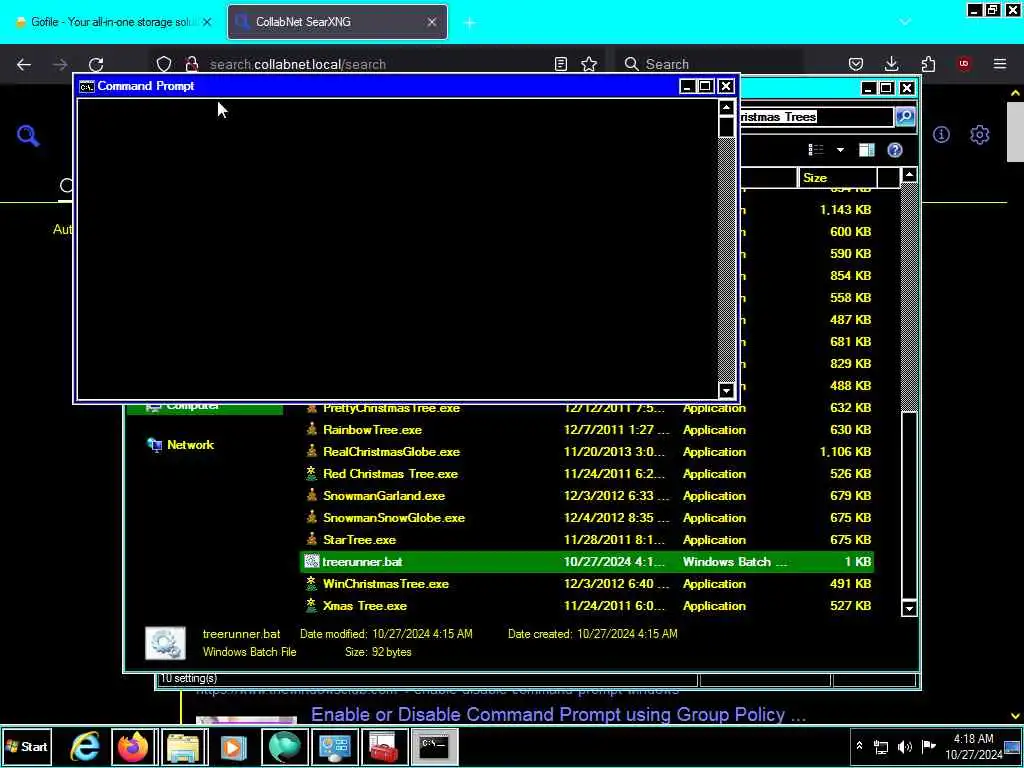Click the Firefox back arrow
The height and width of the screenshot is (768, 1024).
(x=24, y=64)
